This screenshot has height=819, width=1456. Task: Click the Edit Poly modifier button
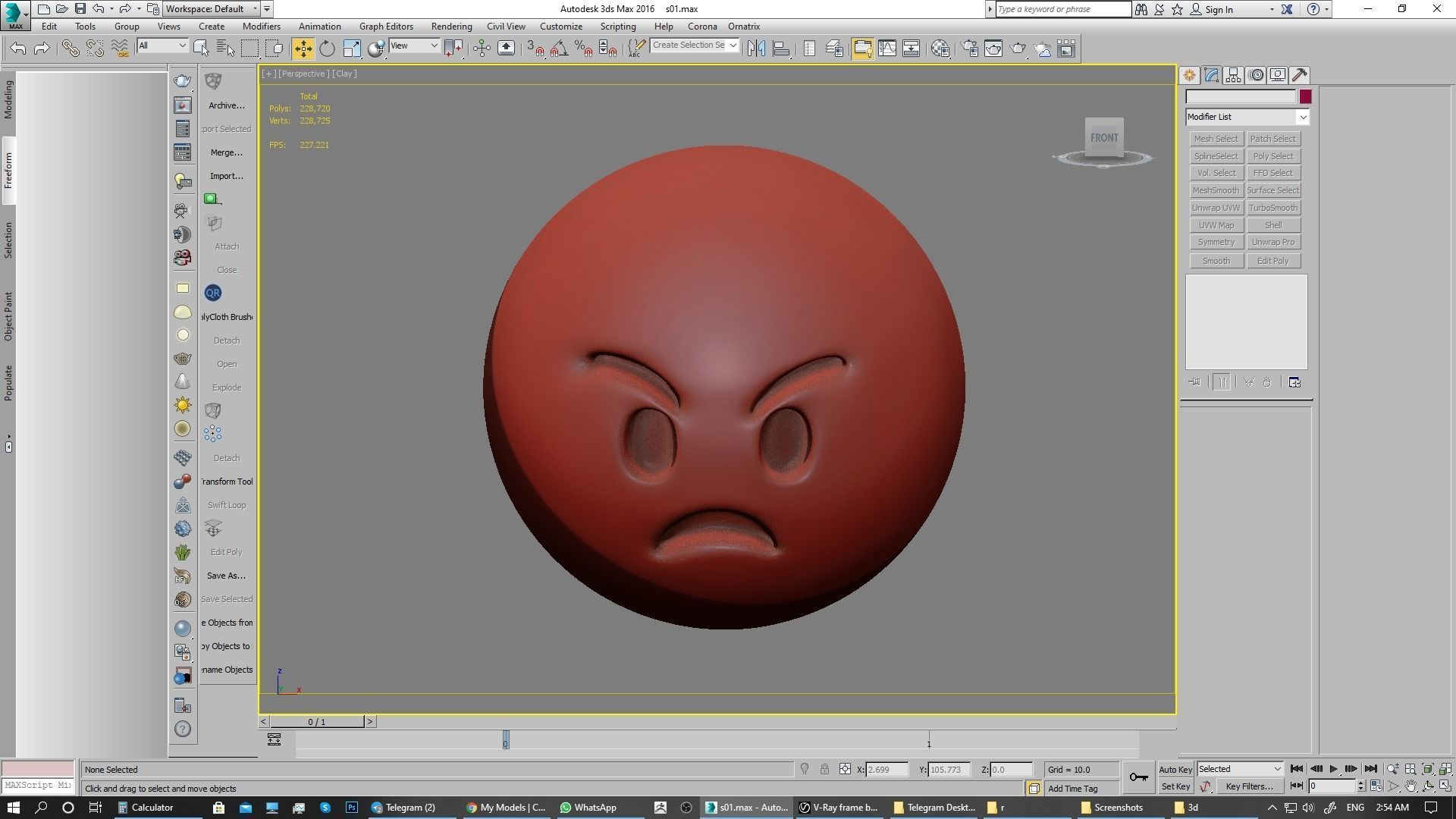1273,261
